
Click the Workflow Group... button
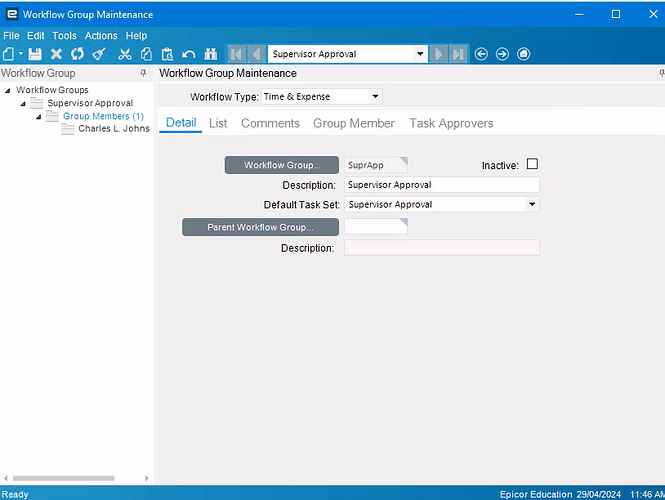tap(282, 165)
